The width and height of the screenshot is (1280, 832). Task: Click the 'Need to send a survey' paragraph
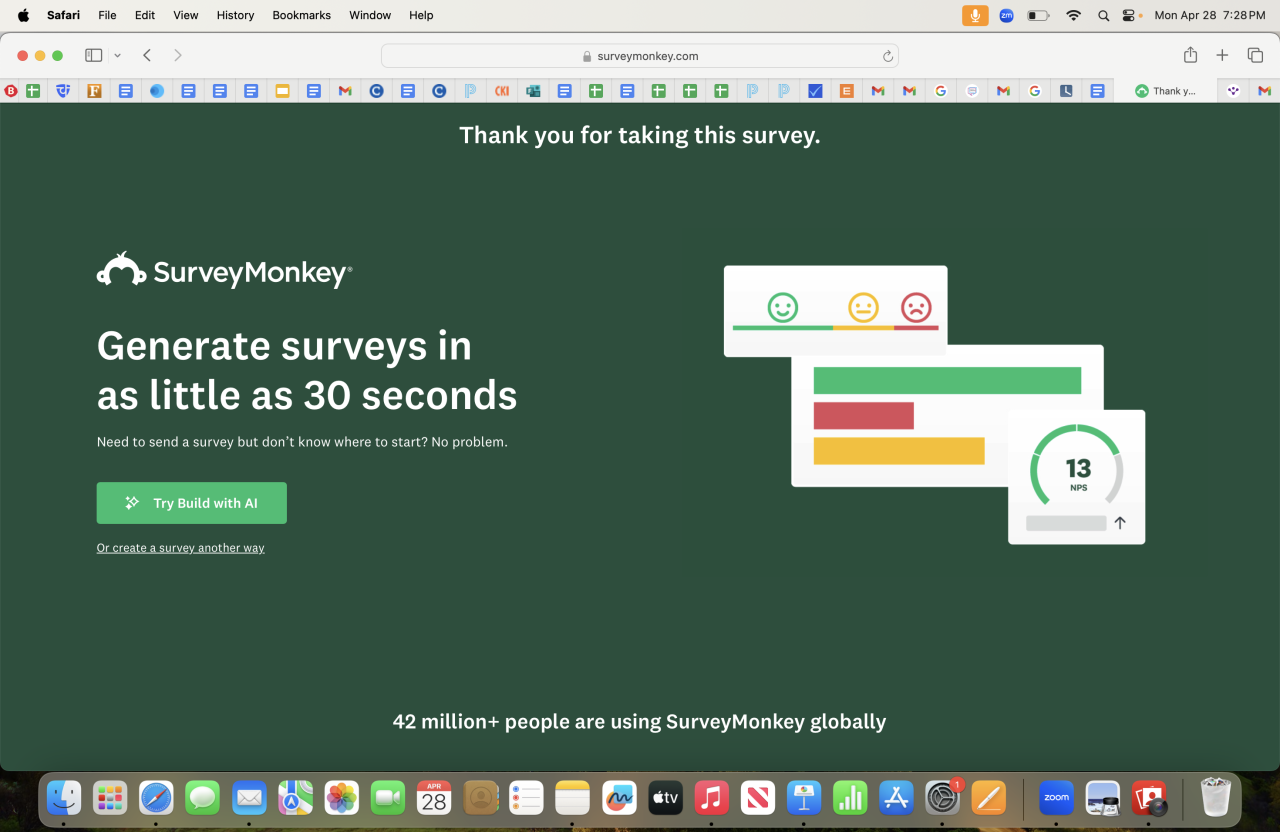click(x=302, y=442)
